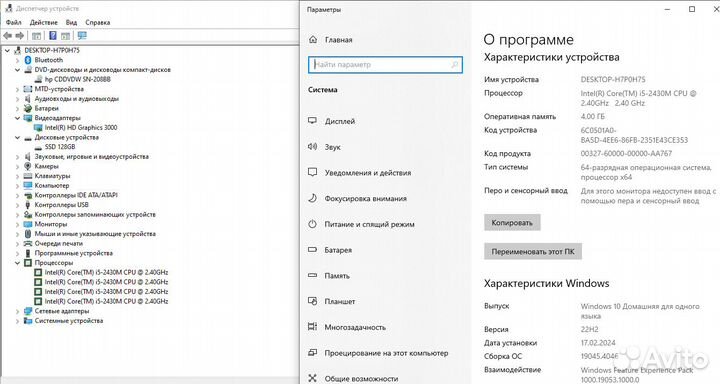Click the 4,00 ГБ memory value
Viewport: 720px width, 384px height.
coord(592,117)
